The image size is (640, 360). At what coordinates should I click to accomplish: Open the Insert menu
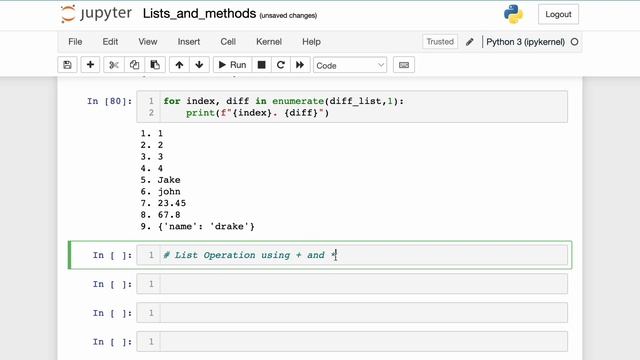[189, 42]
